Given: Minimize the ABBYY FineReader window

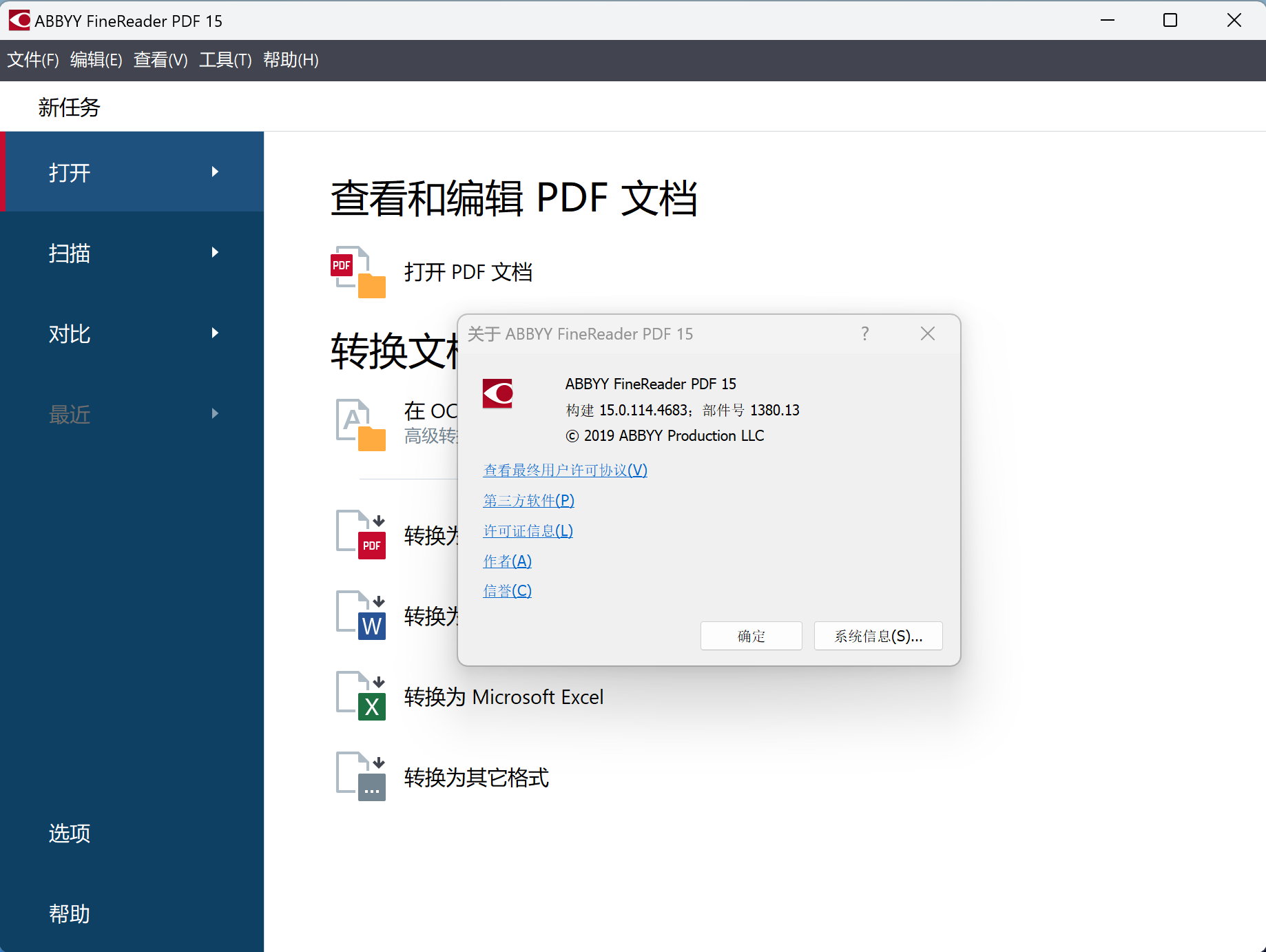Looking at the screenshot, I should (x=1108, y=20).
